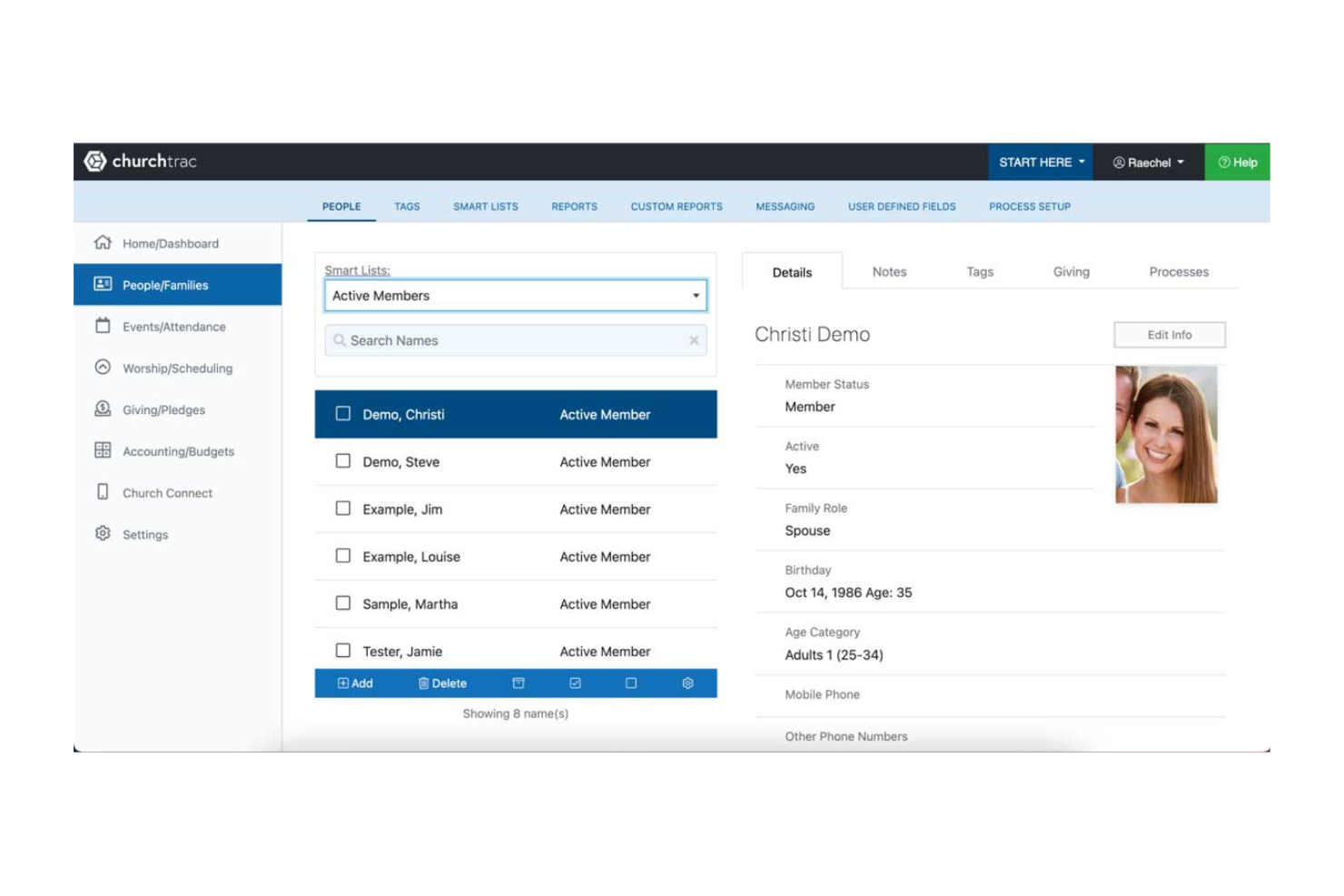Expand the Raechel account menu

[1148, 162]
